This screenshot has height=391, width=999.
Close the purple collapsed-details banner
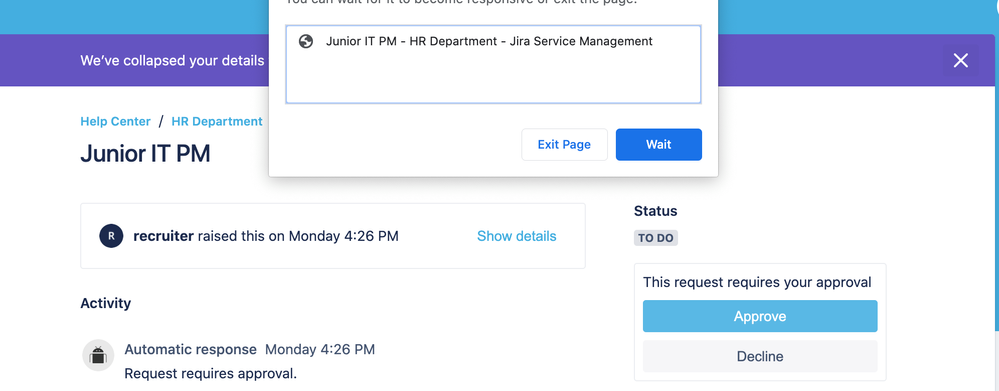coord(960,60)
